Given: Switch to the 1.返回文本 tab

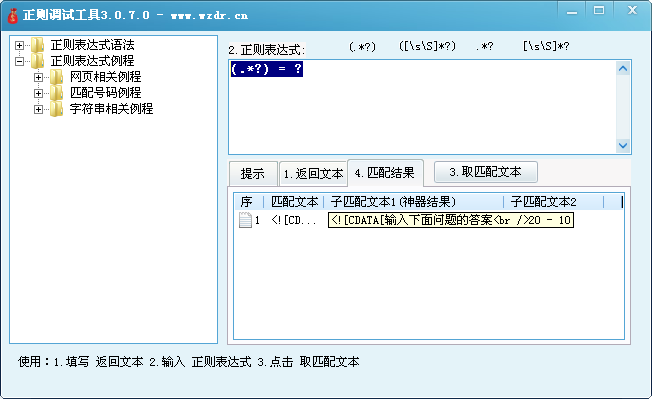Looking at the screenshot, I should pyautogui.click(x=314, y=173).
